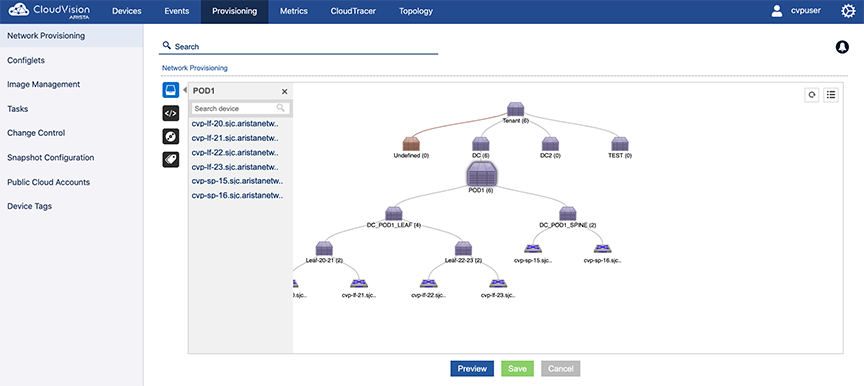Select the Tenant (6) container node
864x386 pixels.
(x=516, y=109)
